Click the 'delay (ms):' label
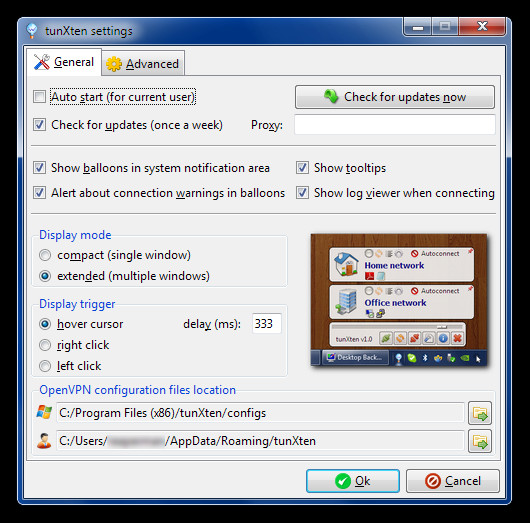Image resolution: width=530 pixels, height=523 pixels. coord(212,324)
